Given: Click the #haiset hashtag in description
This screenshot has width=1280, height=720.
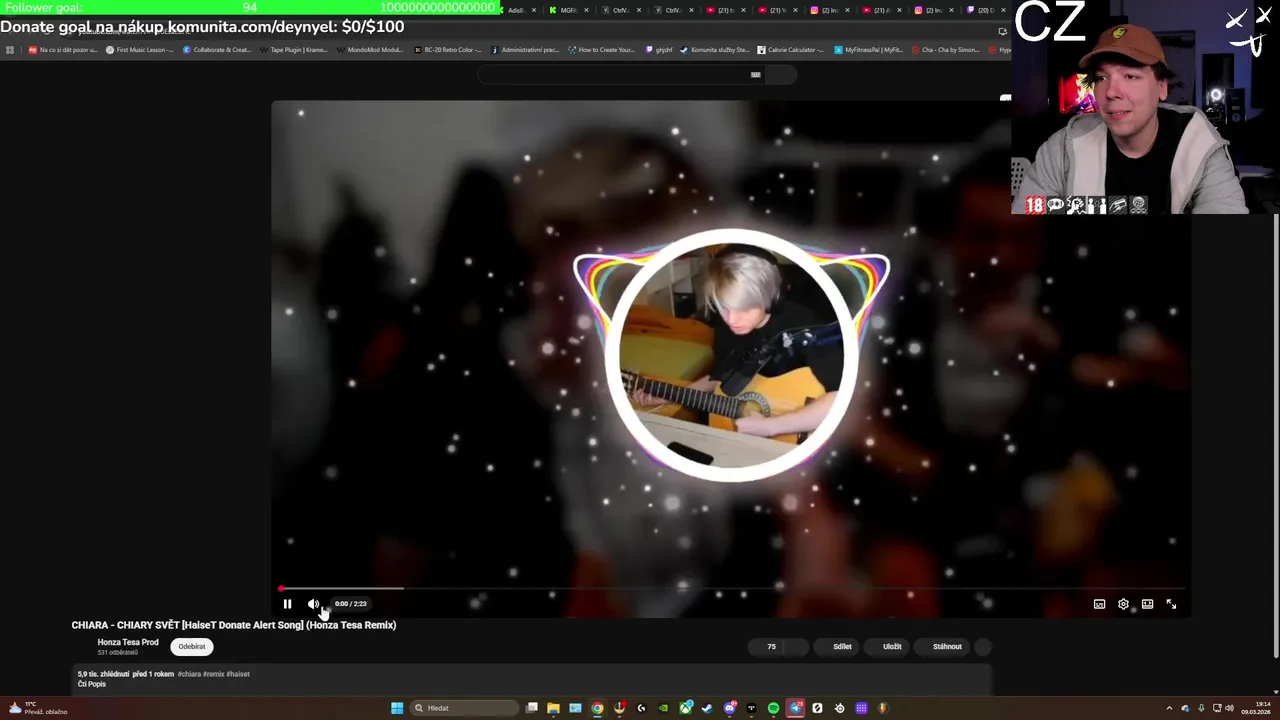Looking at the screenshot, I should coord(238,674).
